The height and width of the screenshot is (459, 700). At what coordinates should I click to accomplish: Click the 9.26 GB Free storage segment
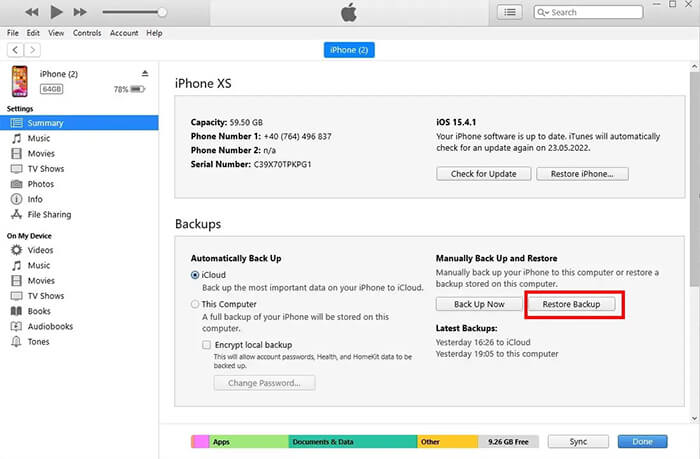coord(508,442)
